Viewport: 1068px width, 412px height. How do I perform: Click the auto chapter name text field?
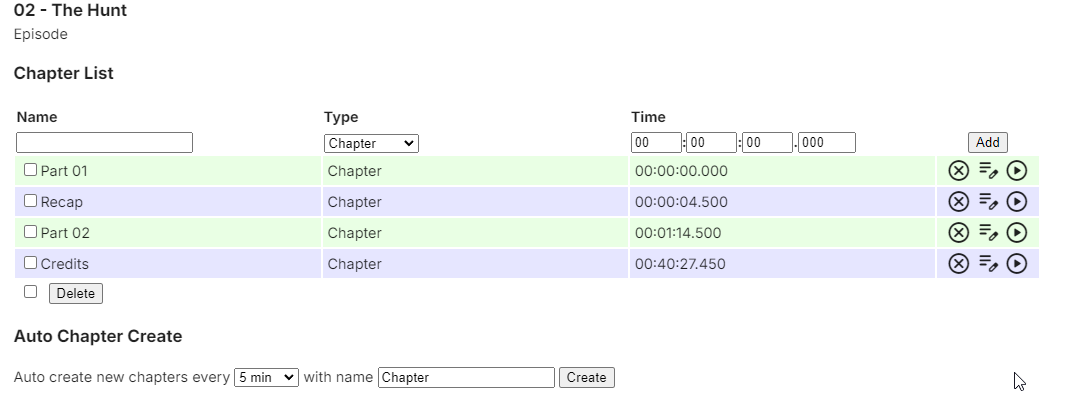[x=466, y=377]
